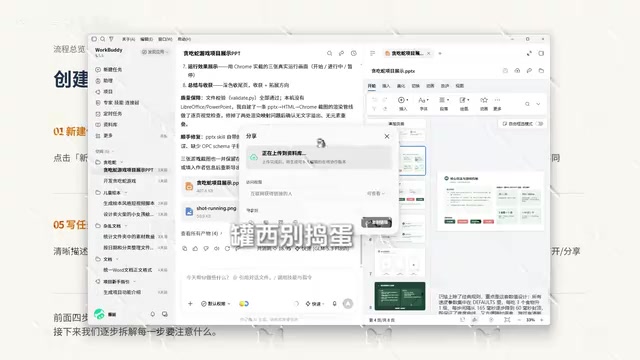Open the 默认权限 dropdown

tap(216, 304)
